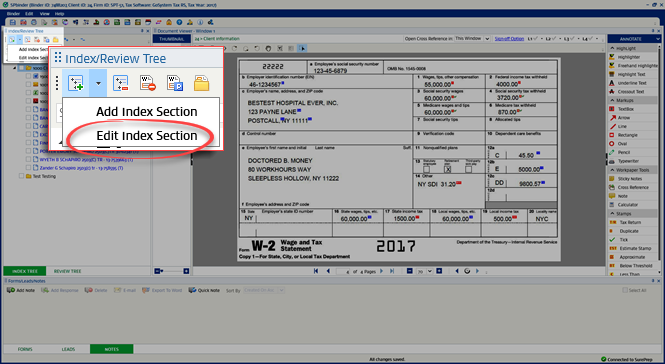Collapse the Workpaper Tools section
The height and width of the screenshot is (364, 665).
(x=612, y=170)
